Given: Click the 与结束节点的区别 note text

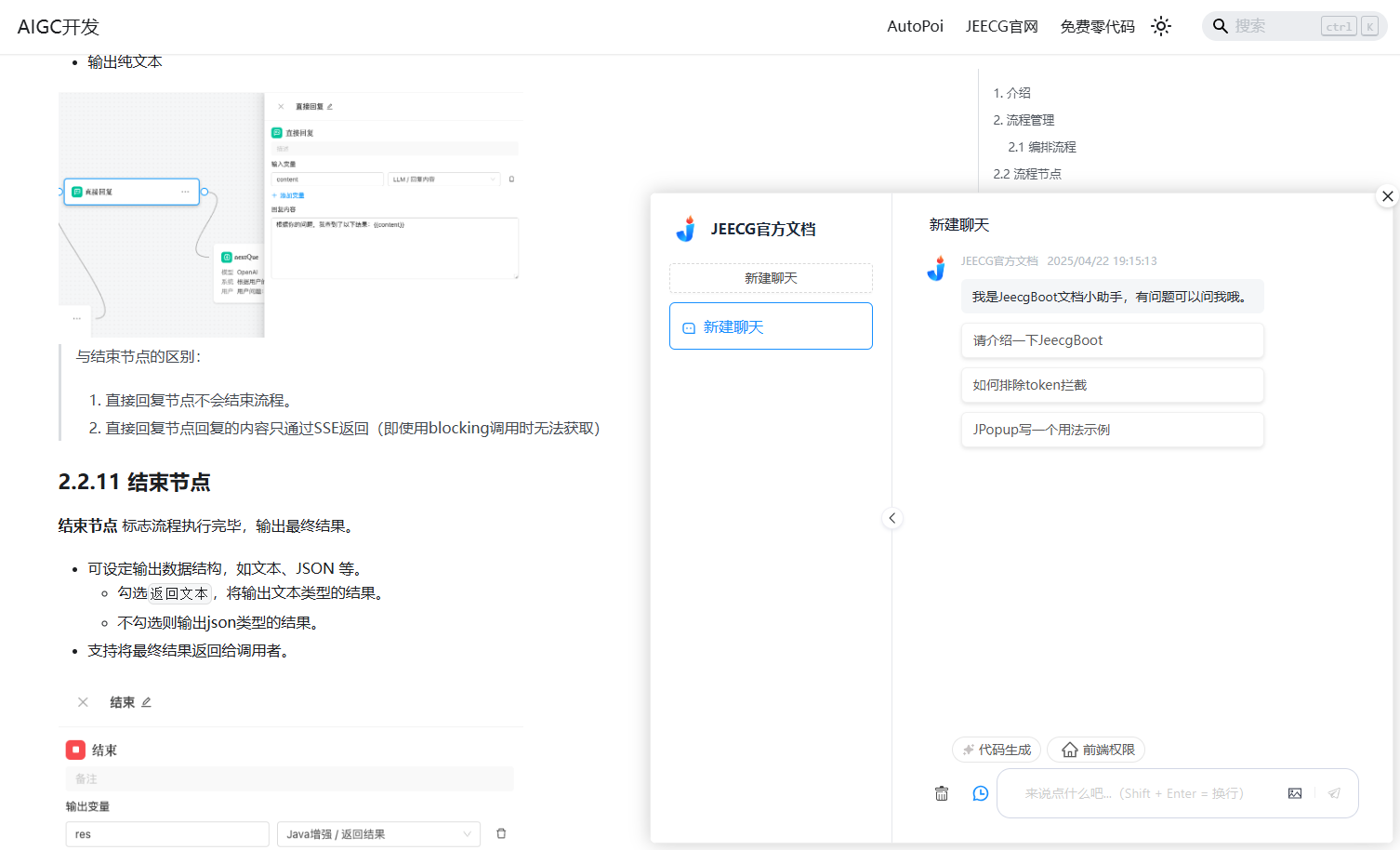Looking at the screenshot, I should pyautogui.click(x=139, y=356).
